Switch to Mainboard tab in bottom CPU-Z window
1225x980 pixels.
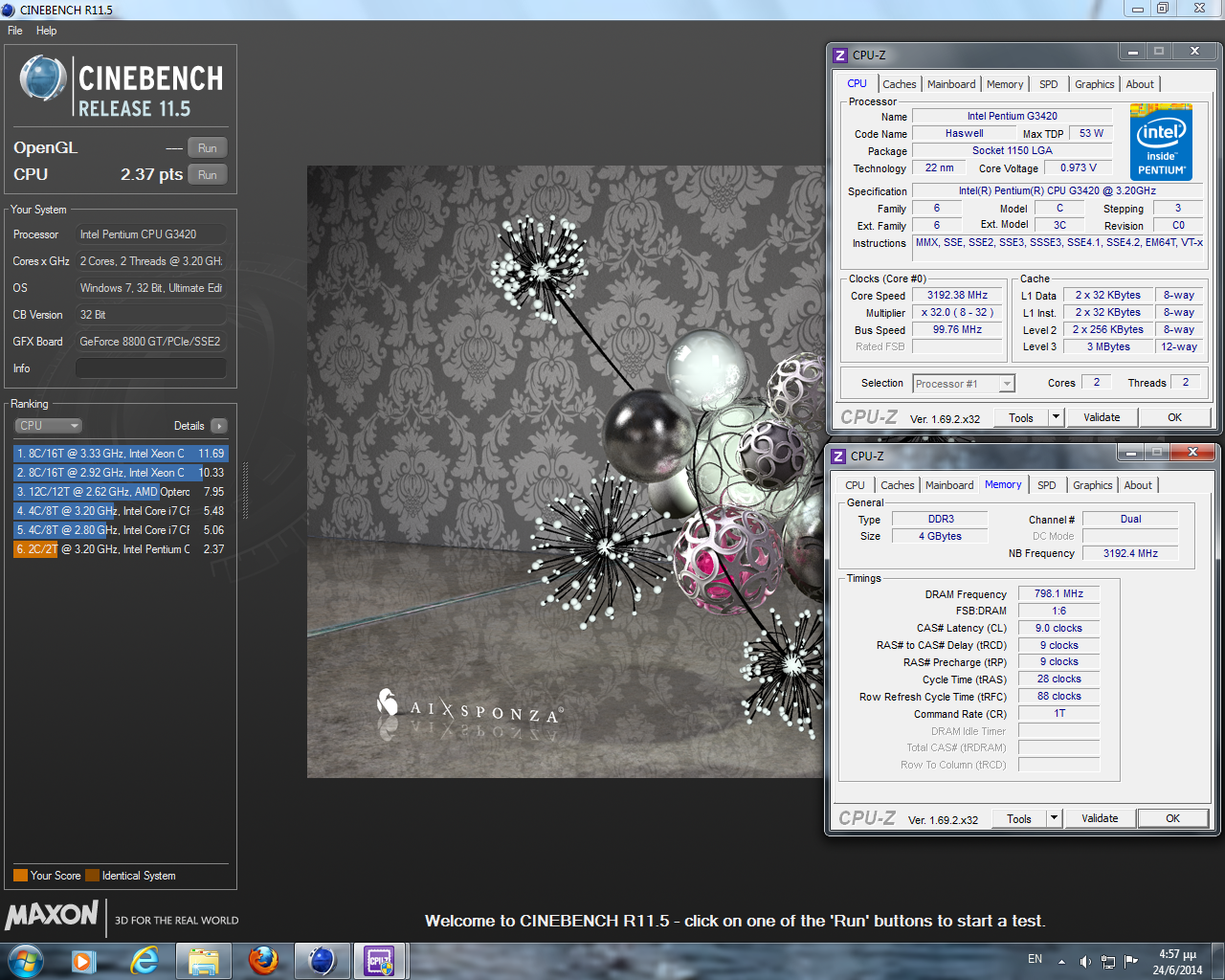coord(949,485)
